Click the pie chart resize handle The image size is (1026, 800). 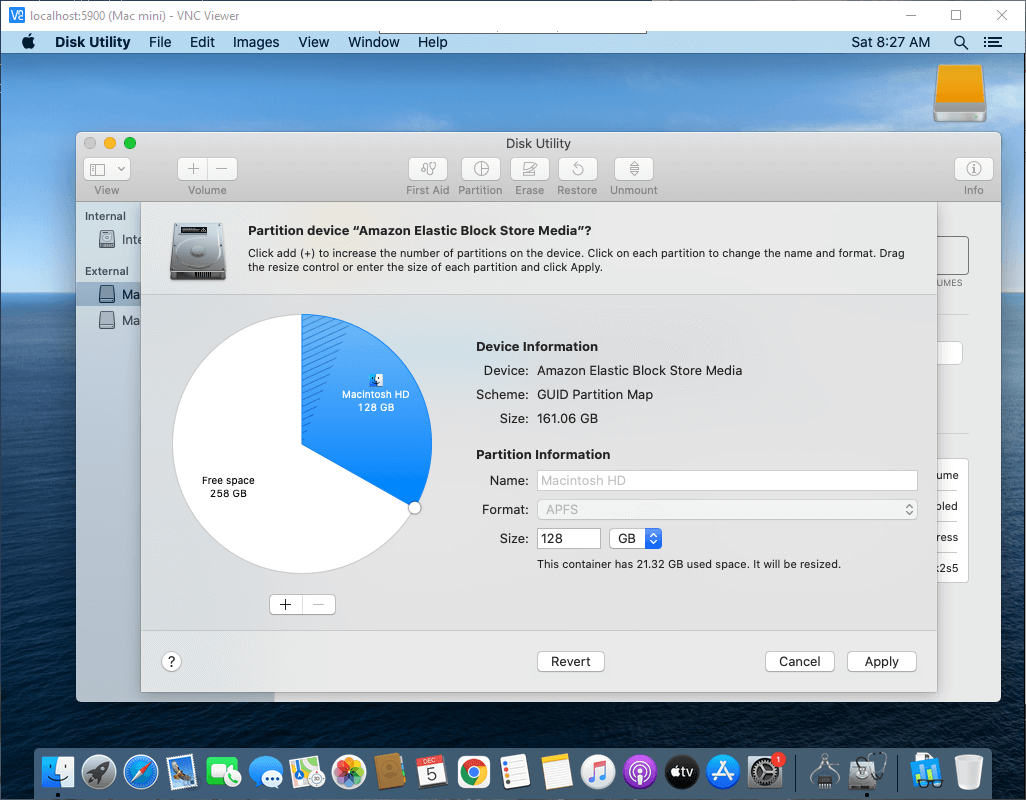click(x=415, y=508)
